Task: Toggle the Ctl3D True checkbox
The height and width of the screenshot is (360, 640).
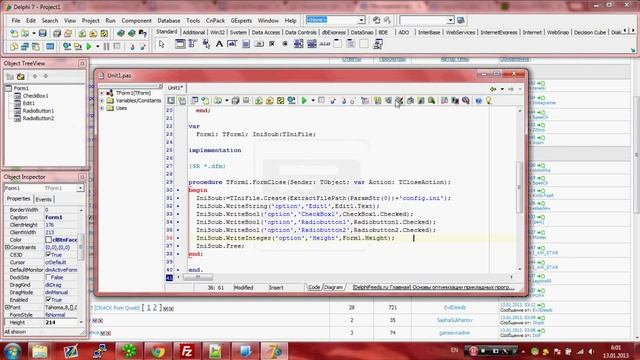Action: point(48,255)
